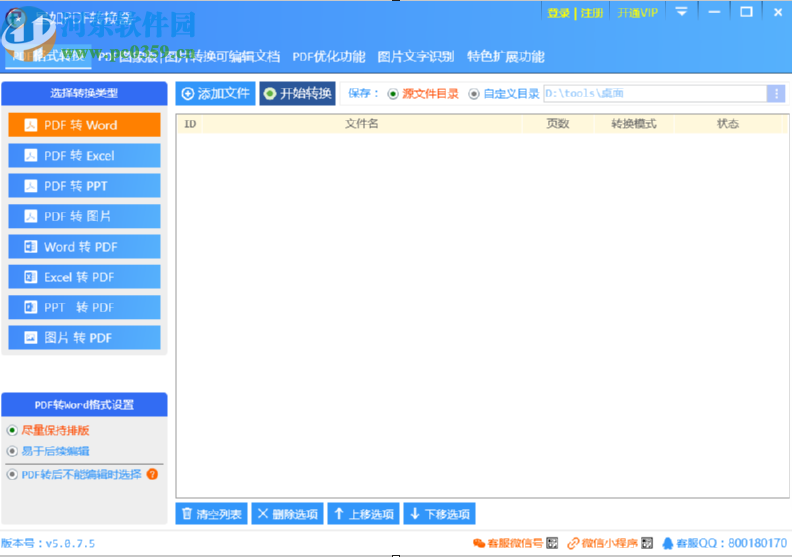Select the 图片转PDF option
The image size is (792, 557).
pos(84,338)
